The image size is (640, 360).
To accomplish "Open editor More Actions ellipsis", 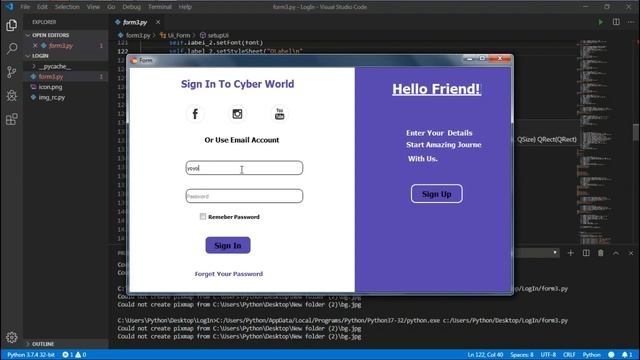I will (631, 22).
